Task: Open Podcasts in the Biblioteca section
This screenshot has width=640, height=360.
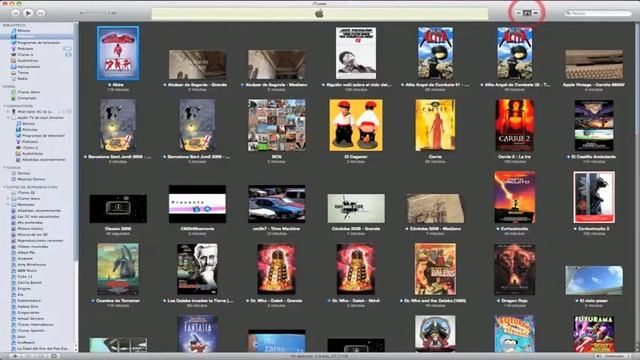Action: click(25, 49)
